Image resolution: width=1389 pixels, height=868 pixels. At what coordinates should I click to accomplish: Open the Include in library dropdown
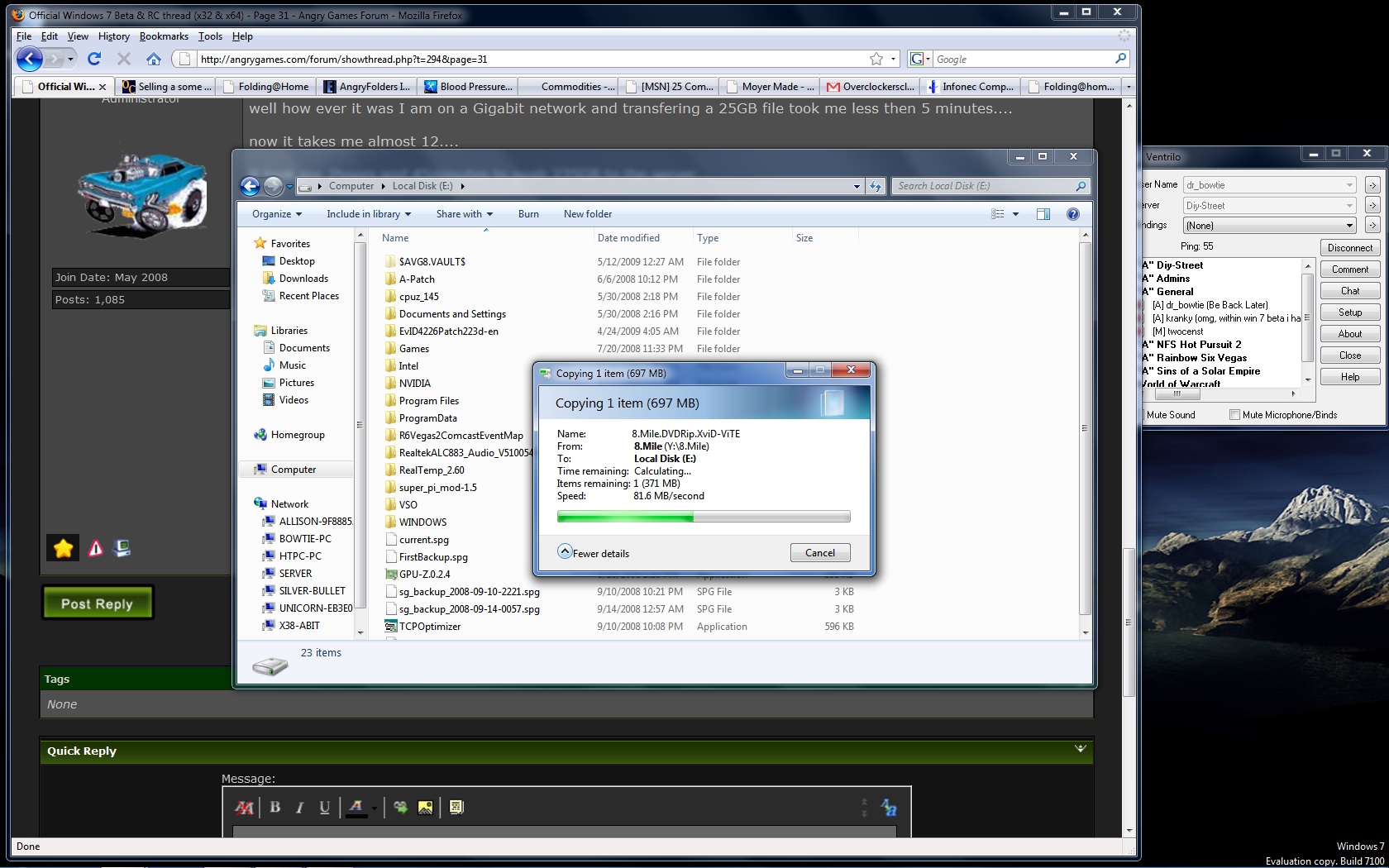coord(368,214)
